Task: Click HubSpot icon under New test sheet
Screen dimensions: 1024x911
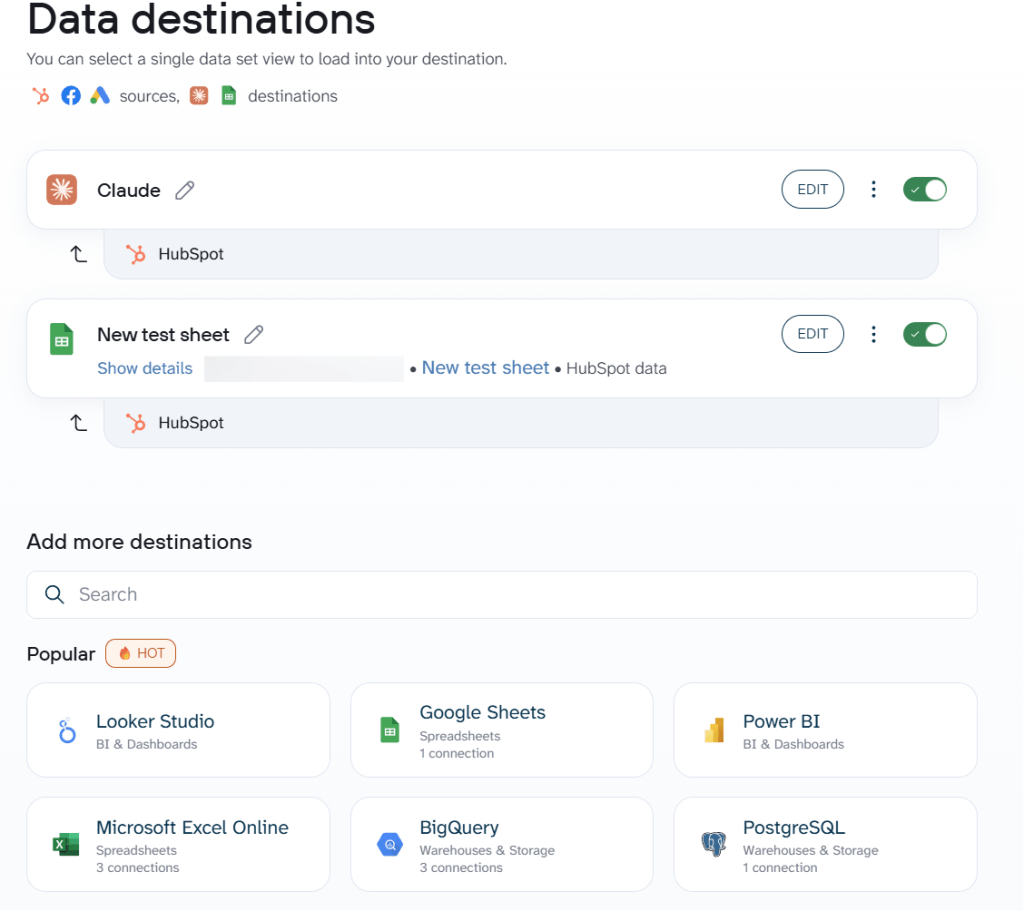Action: 136,423
